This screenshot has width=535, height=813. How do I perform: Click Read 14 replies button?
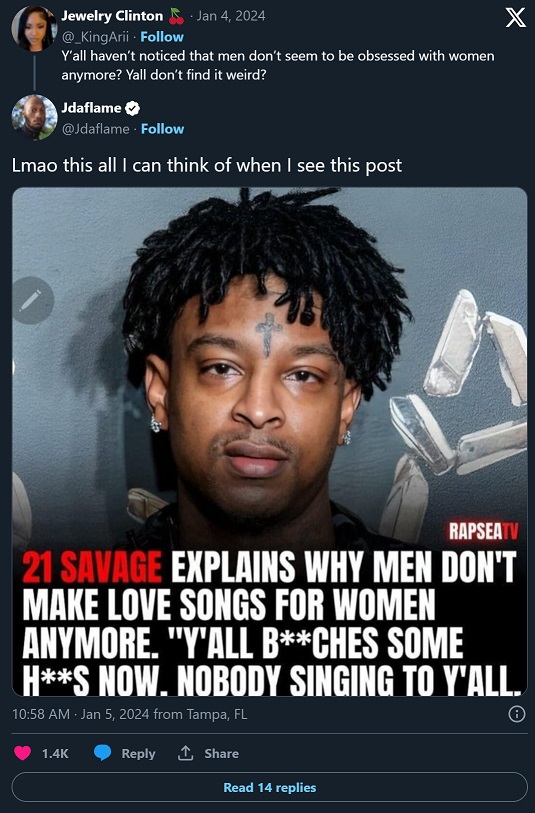pyautogui.click(x=270, y=787)
